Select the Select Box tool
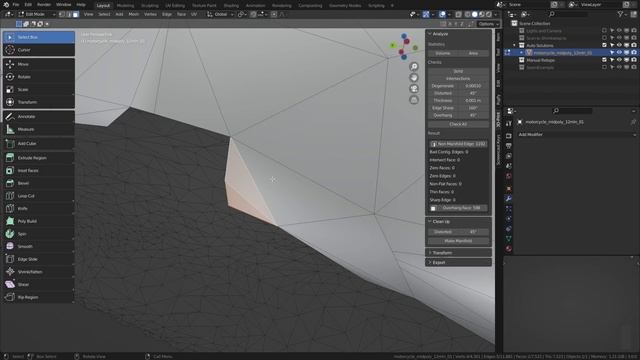The width and height of the screenshot is (640, 360). point(39,37)
